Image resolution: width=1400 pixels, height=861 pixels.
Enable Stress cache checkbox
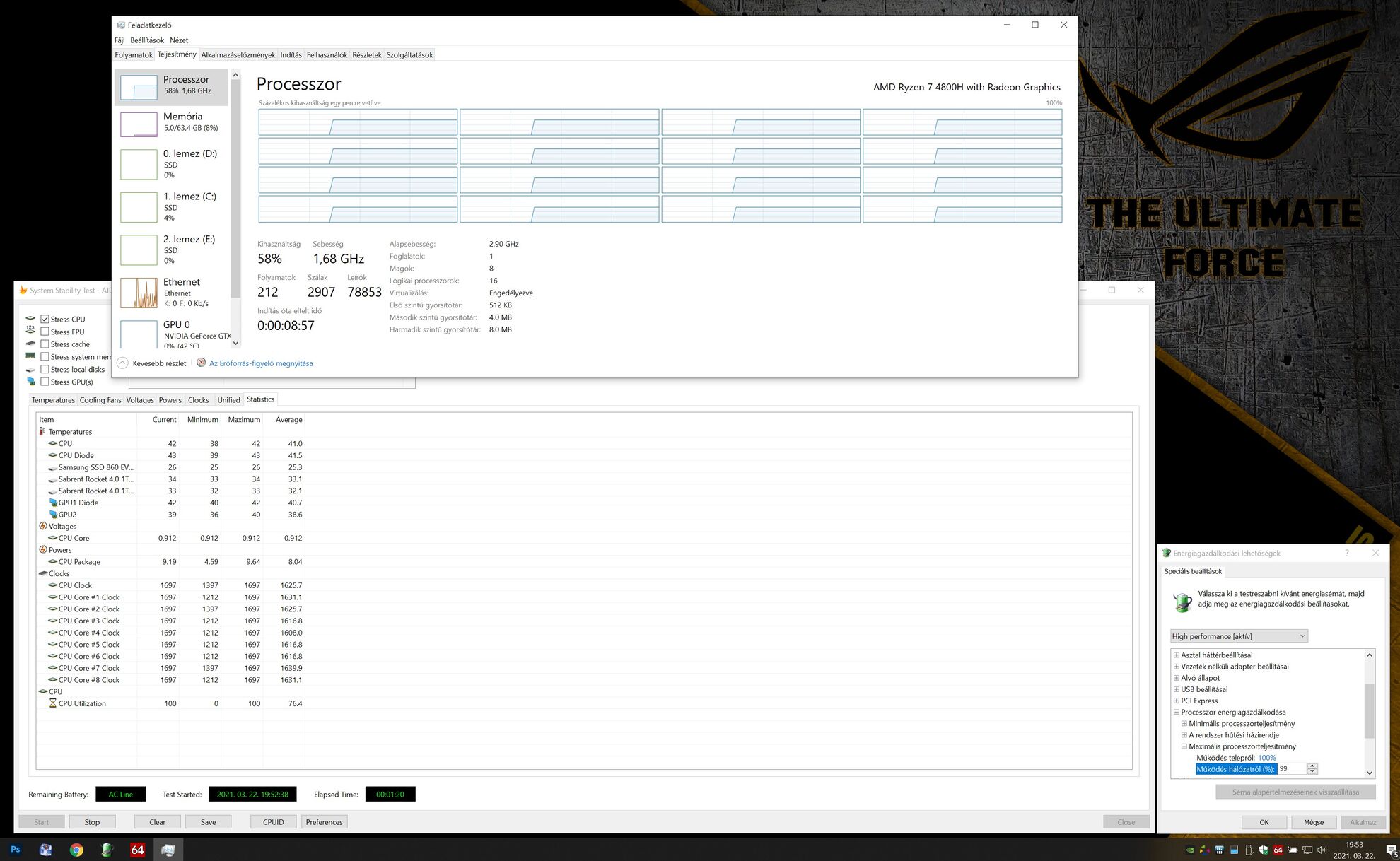point(45,344)
